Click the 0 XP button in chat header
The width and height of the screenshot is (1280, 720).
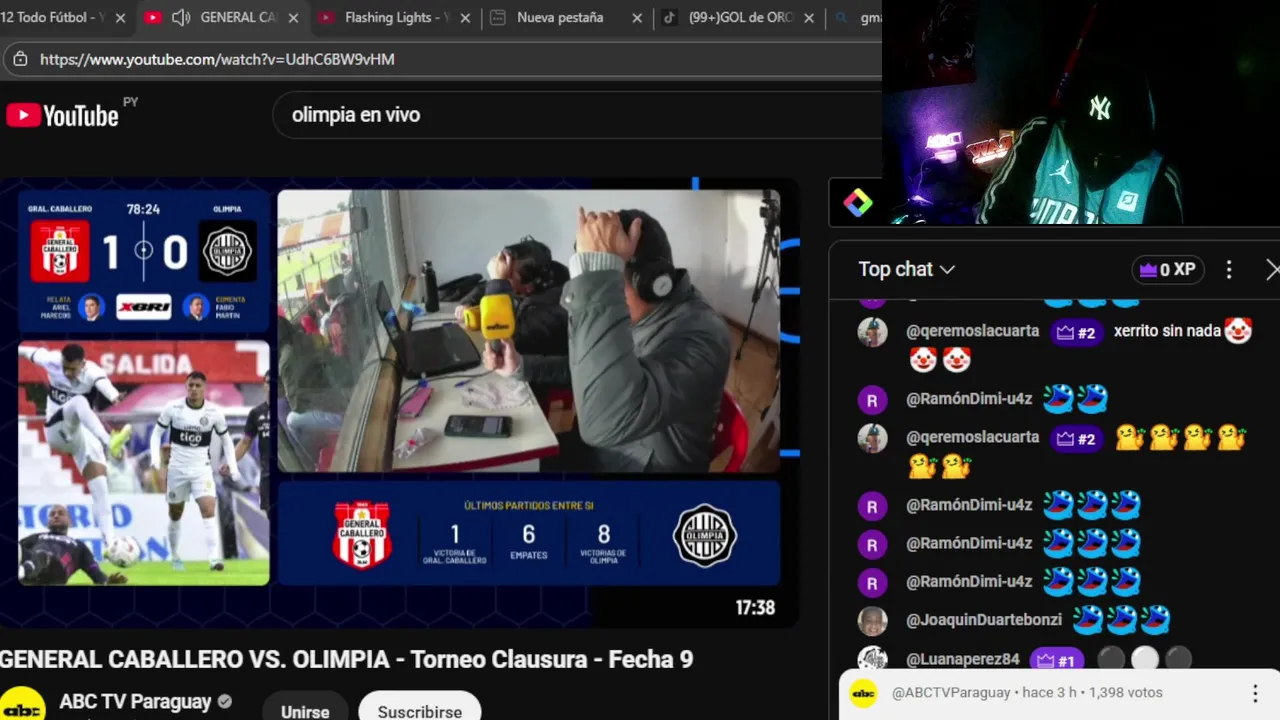click(x=1167, y=270)
